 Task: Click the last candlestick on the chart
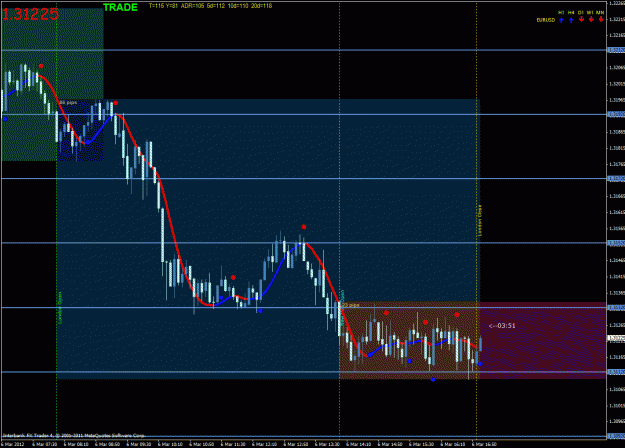tap(481, 344)
